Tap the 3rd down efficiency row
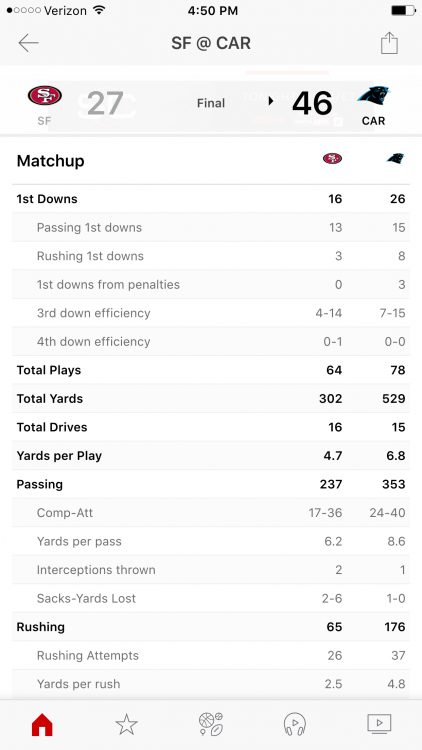Image resolution: width=422 pixels, height=750 pixels. 211,313
